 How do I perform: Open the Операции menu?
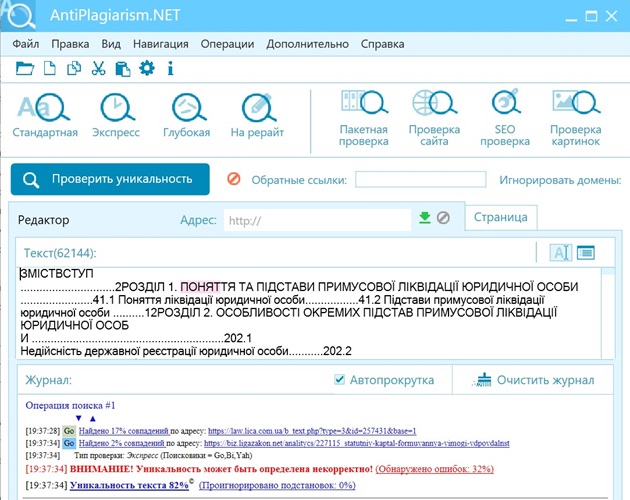227,44
